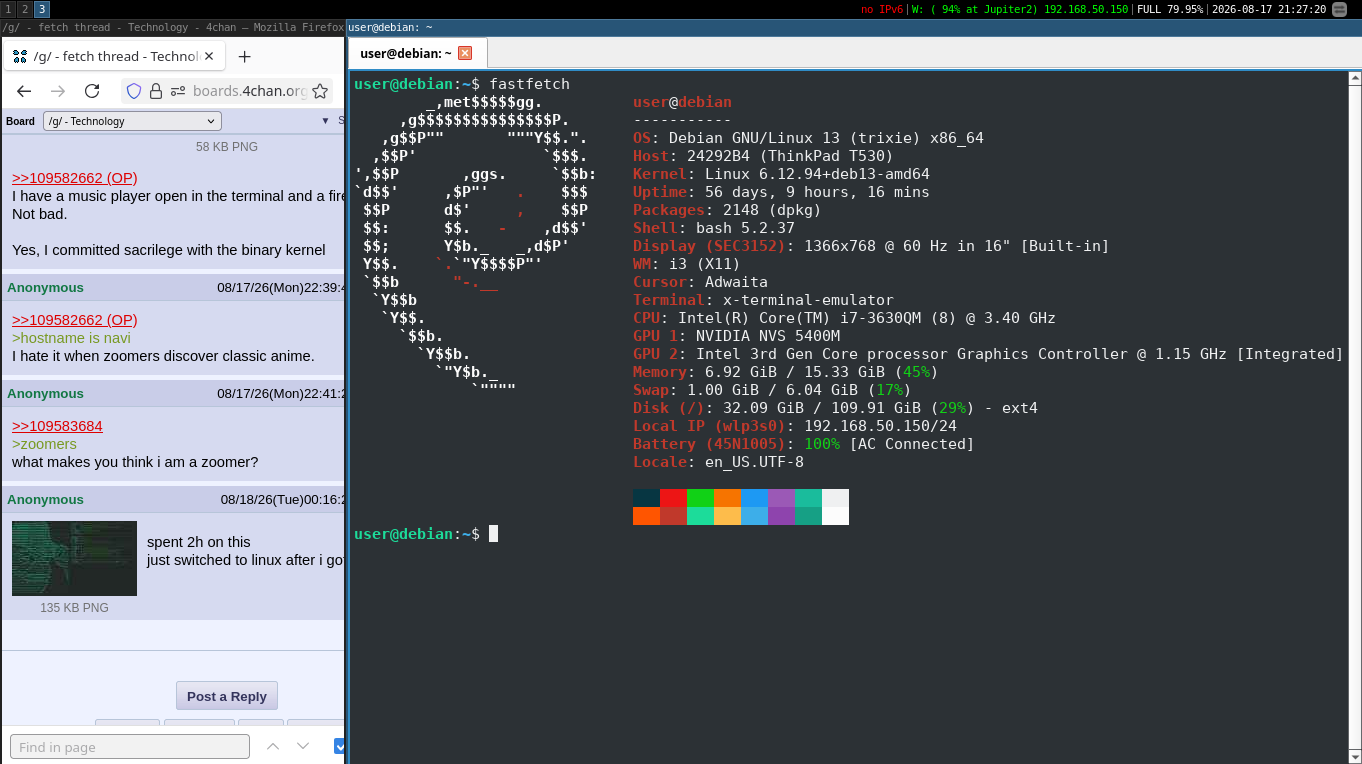Open a new Firefox tab
Image resolution: width=1362 pixels, height=764 pixels.
(x=244, y=56)
